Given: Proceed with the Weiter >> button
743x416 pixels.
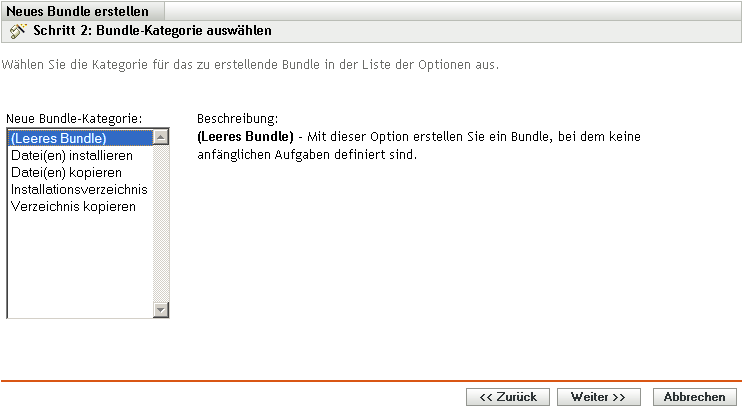Looking at the screenshot, I should click(x=598, y=397).
